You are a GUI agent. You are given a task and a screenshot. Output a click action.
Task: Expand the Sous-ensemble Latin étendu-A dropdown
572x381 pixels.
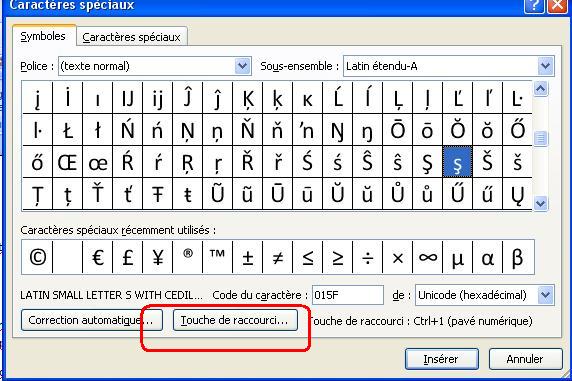[x=545, y=66]
